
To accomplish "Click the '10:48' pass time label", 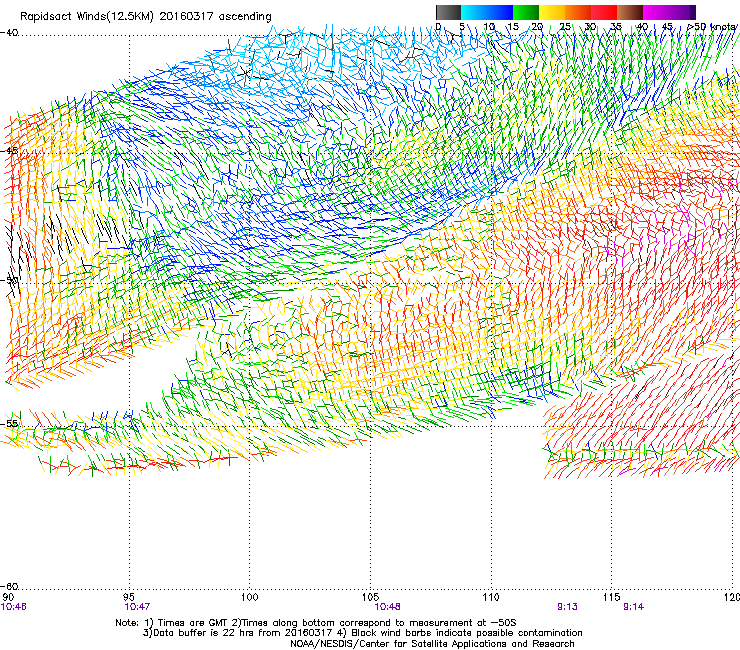I will [387, 607].
